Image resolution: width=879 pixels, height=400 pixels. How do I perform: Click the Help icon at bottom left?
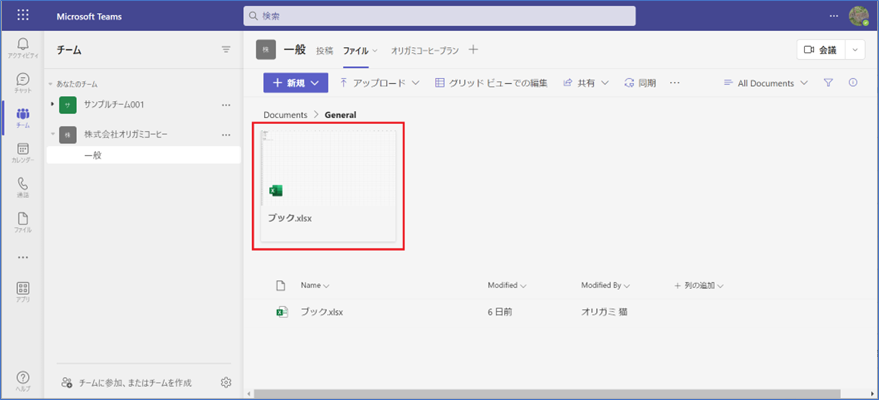click(22, 379)
